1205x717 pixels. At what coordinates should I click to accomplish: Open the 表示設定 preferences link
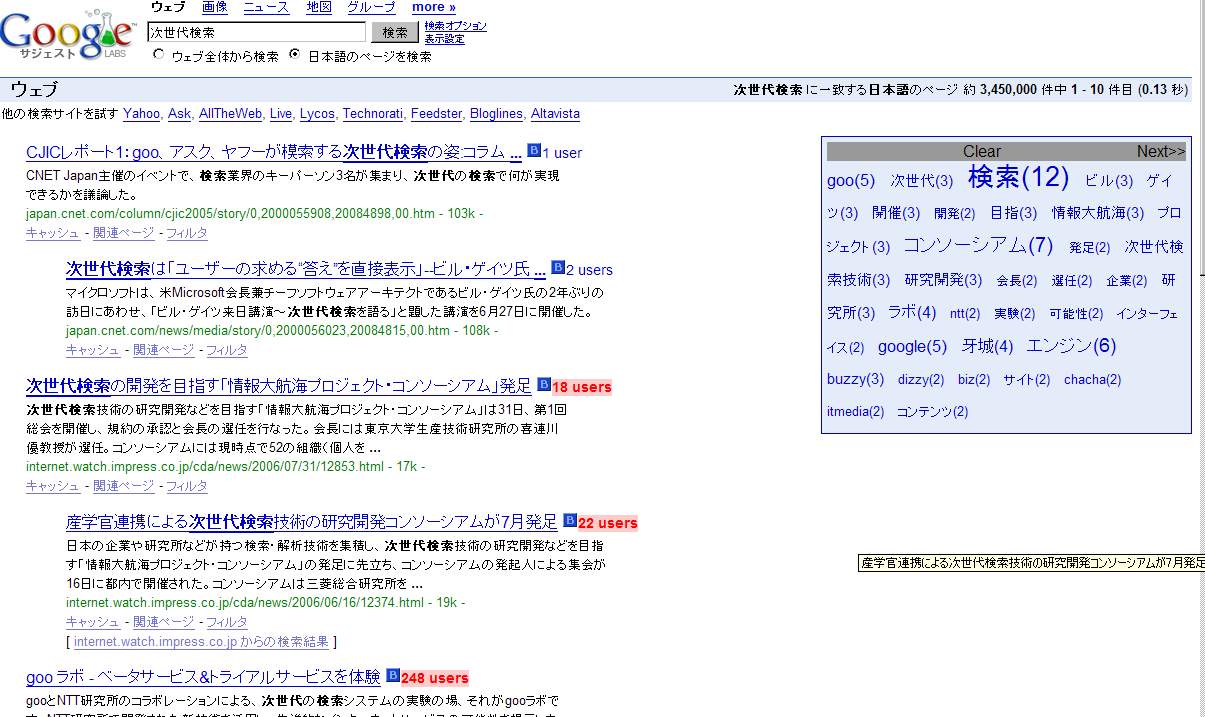[444, 39]
